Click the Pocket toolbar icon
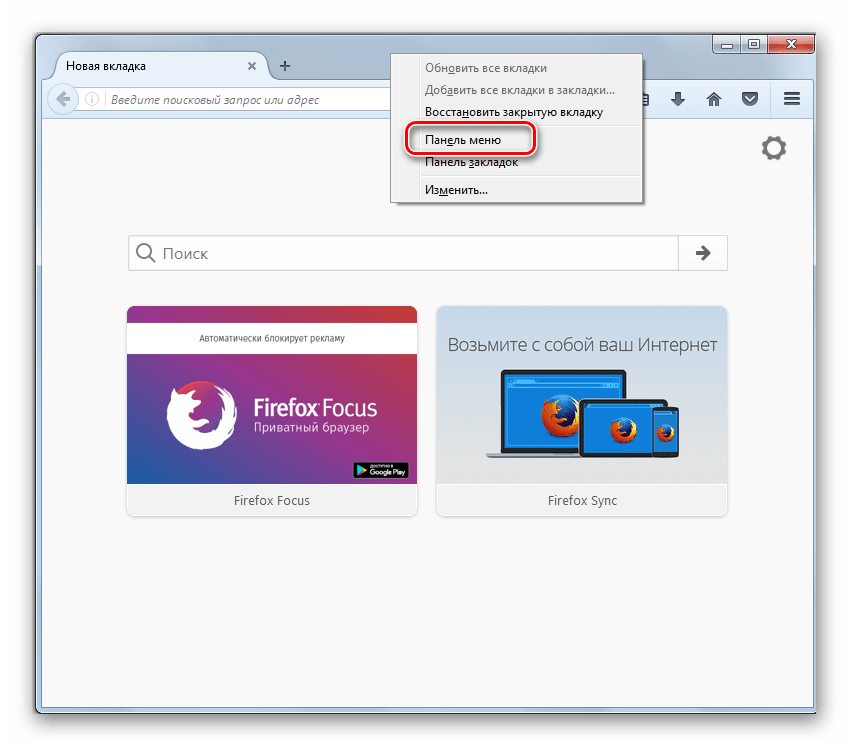Image resolution: width=848 pixels, height=746 pixels. point(750,99)
